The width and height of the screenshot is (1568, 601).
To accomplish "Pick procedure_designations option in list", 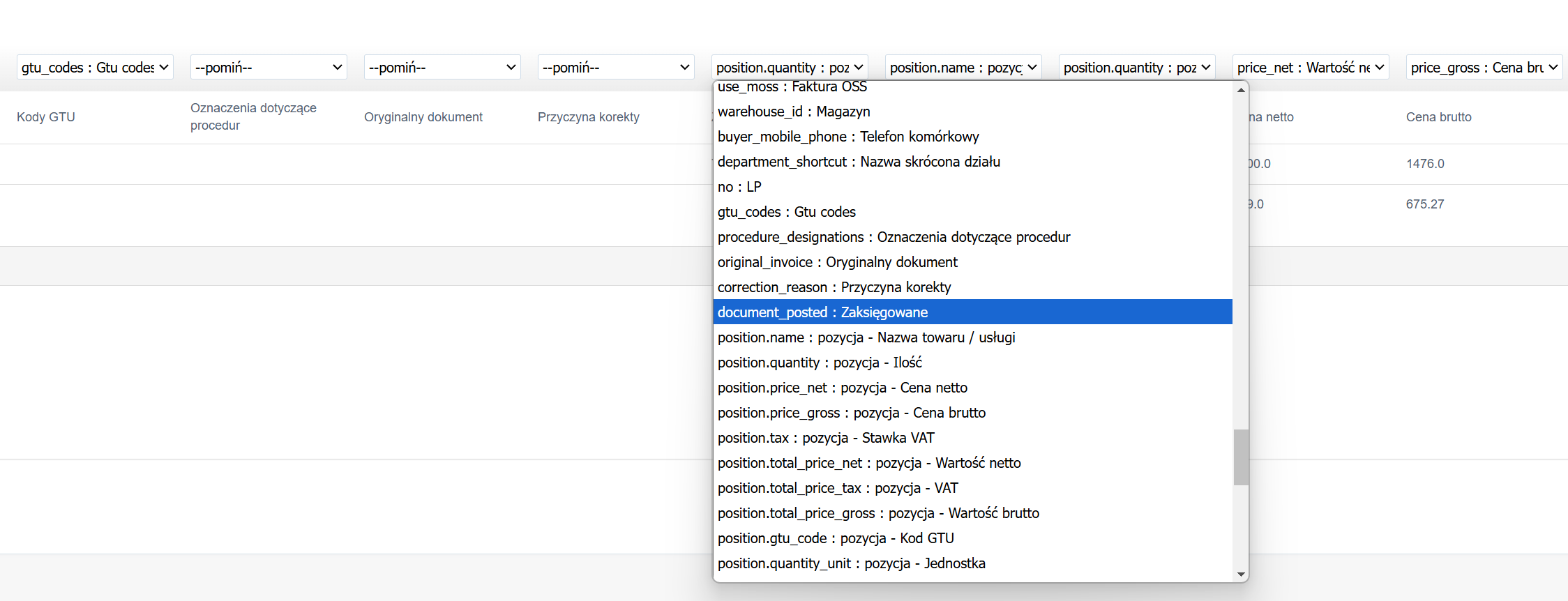I will click(973, 237).
